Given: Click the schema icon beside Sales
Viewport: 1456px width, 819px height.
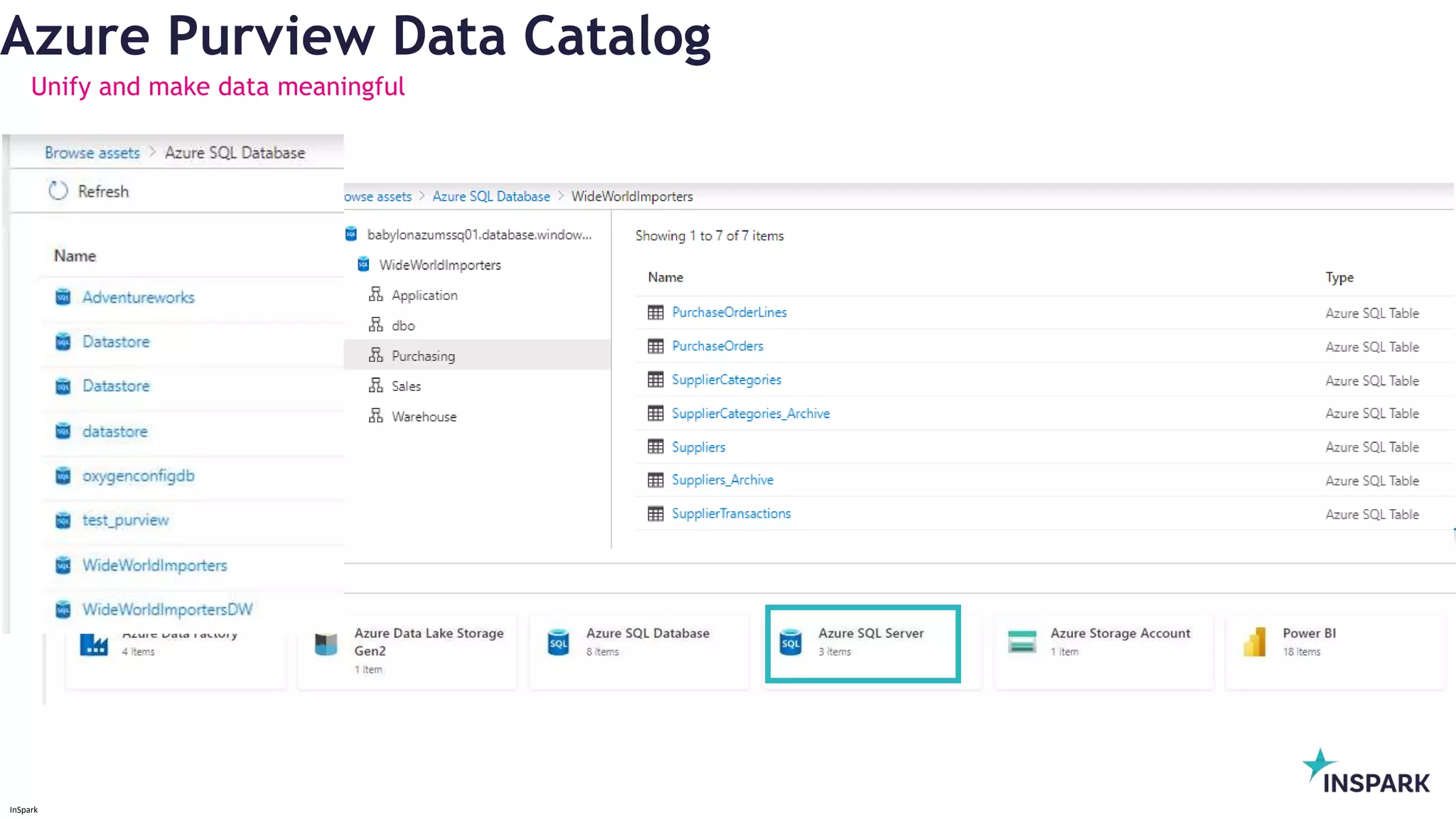Looking at the screenshot, I should [x=376, y=385].
